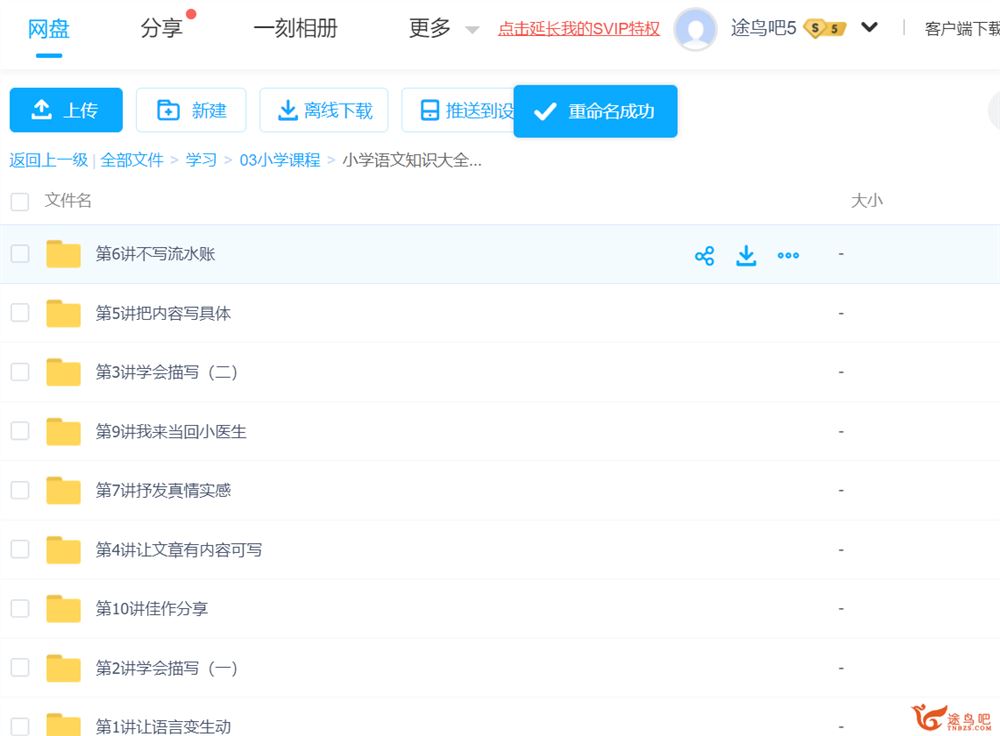Open folder name 第7讲抒发真情实感

(163, 490)
